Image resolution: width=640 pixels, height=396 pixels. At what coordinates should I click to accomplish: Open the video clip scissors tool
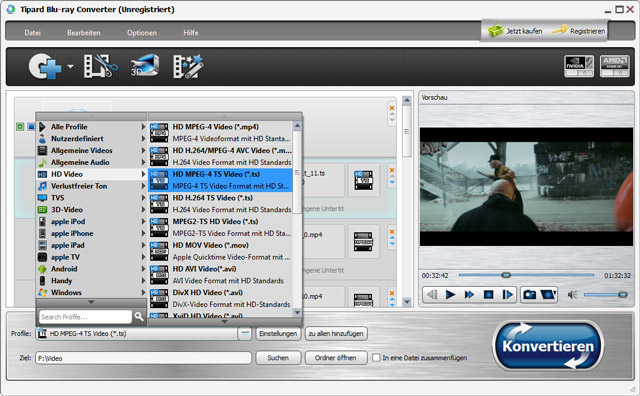[100, 66]
